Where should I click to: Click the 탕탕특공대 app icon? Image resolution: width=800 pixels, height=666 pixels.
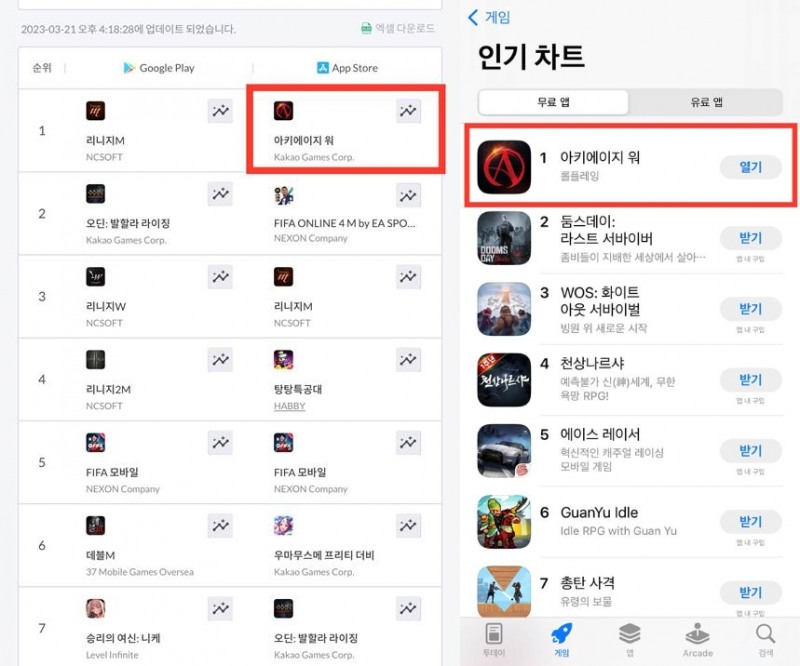[x=283, y=360]
